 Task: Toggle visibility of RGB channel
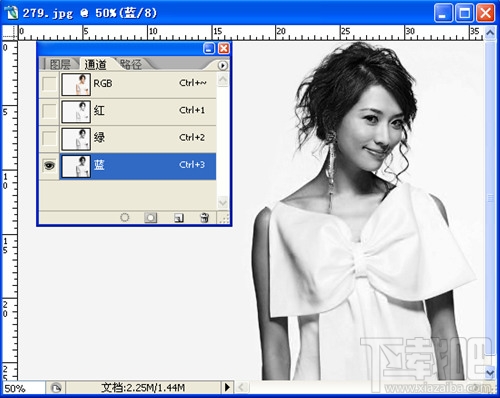(x=49, y=84)
